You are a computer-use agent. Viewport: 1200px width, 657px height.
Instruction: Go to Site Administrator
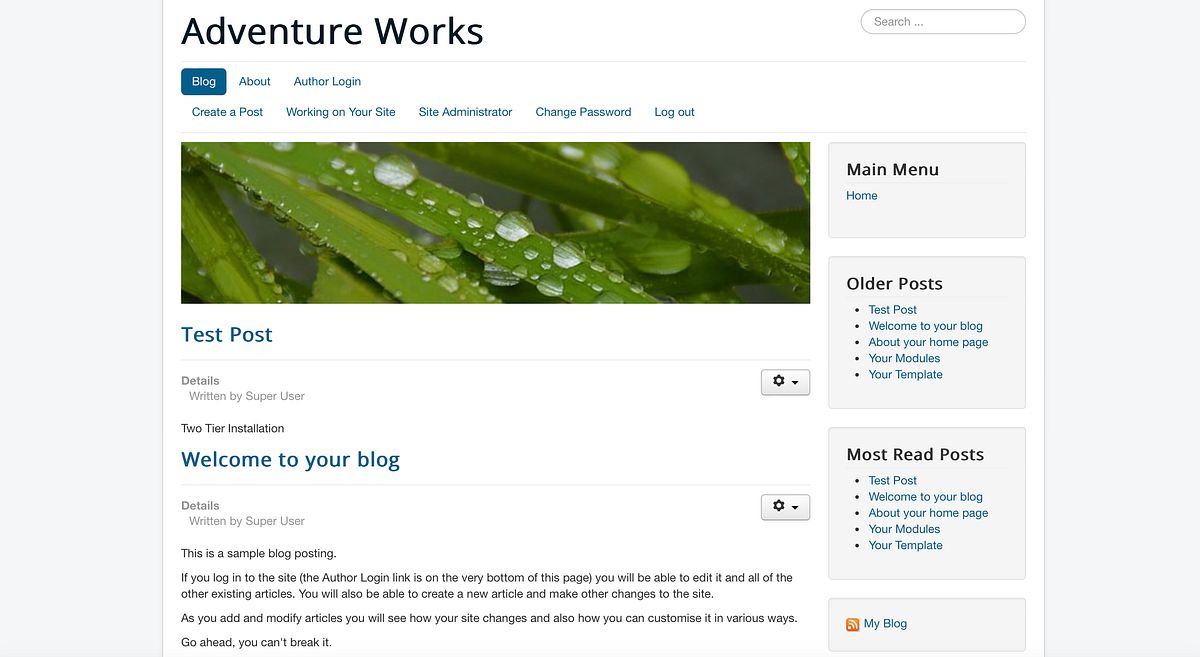[x=465, y=112]
